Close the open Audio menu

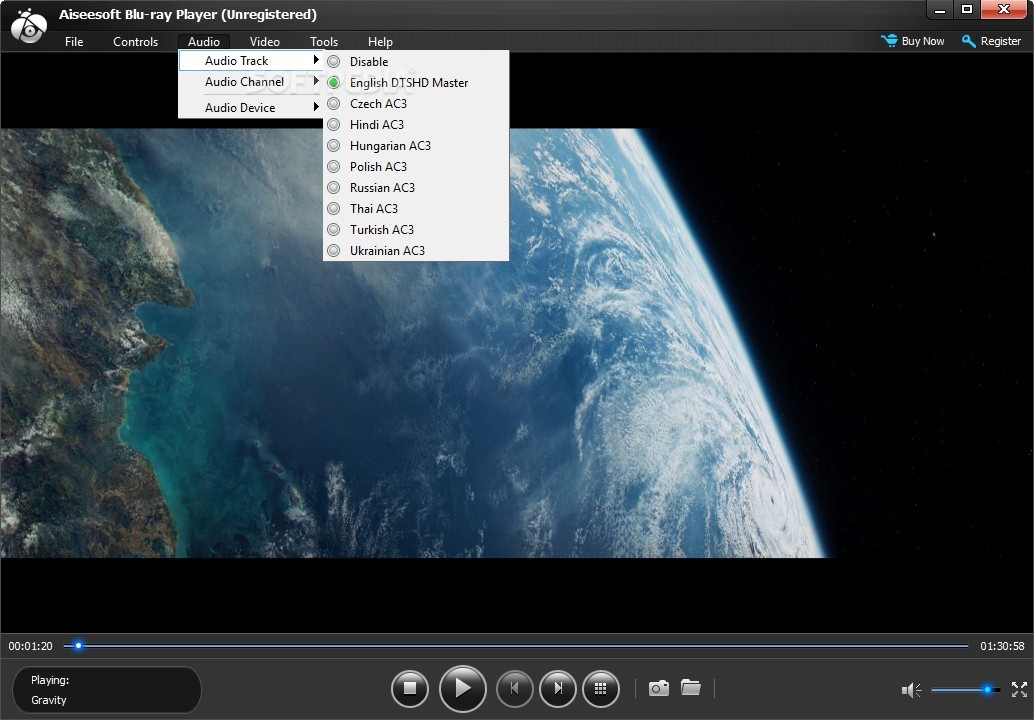click(204, 42)
